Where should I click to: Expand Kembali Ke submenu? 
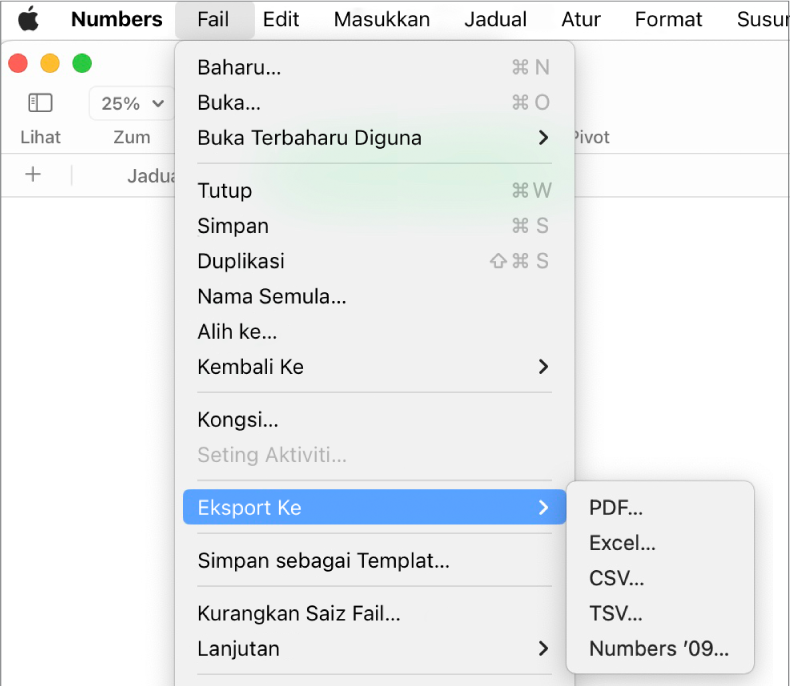[374, 367]
